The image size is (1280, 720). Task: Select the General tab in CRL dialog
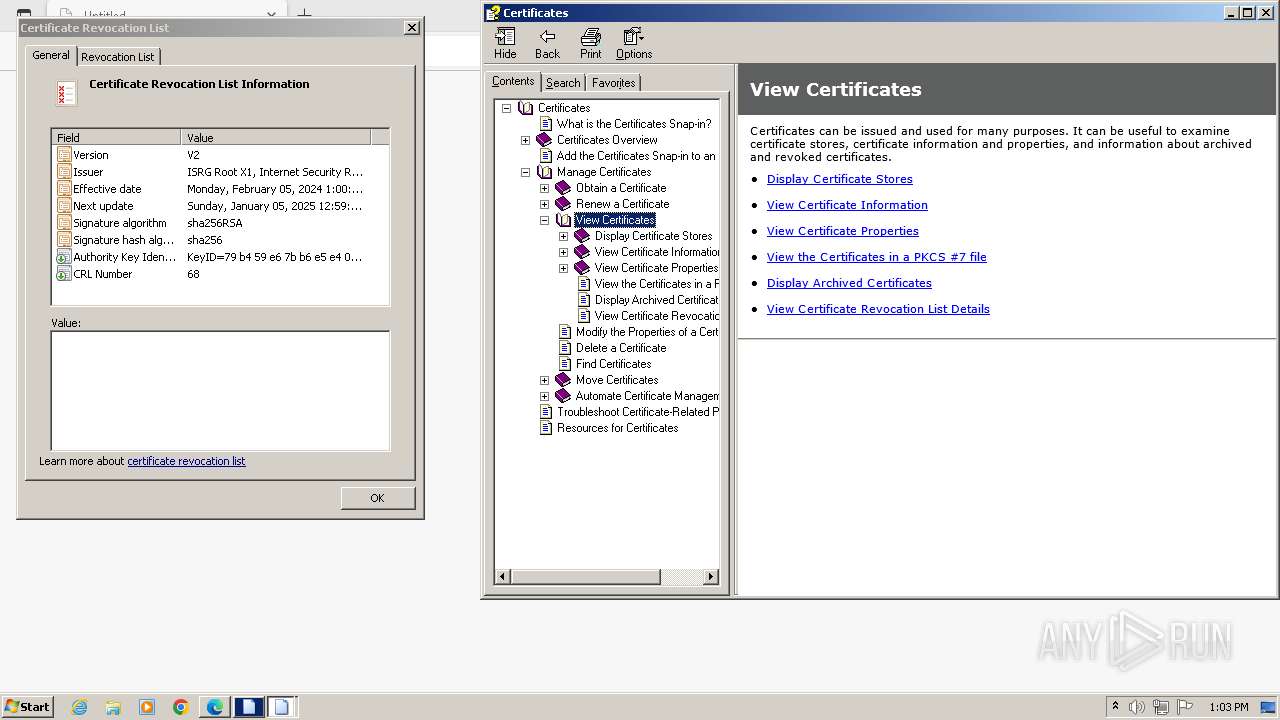51,55
